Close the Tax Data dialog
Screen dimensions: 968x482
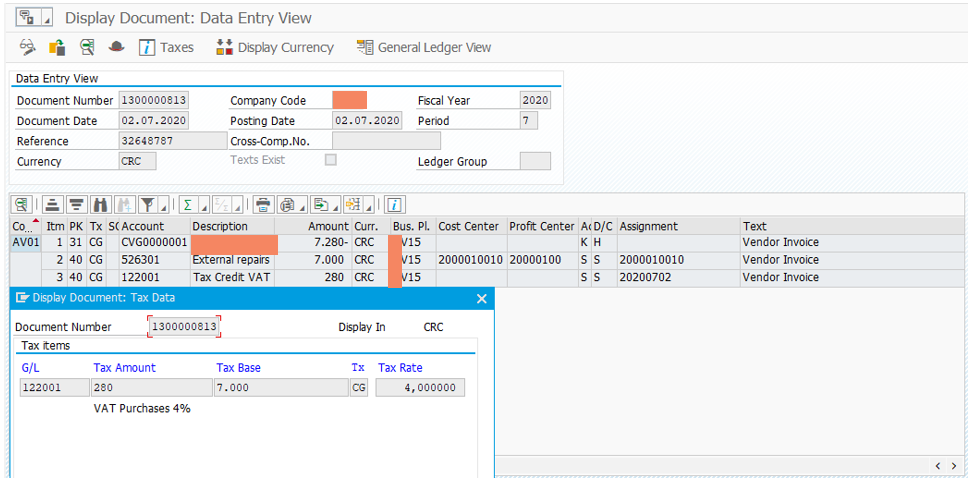click(481, 298)
